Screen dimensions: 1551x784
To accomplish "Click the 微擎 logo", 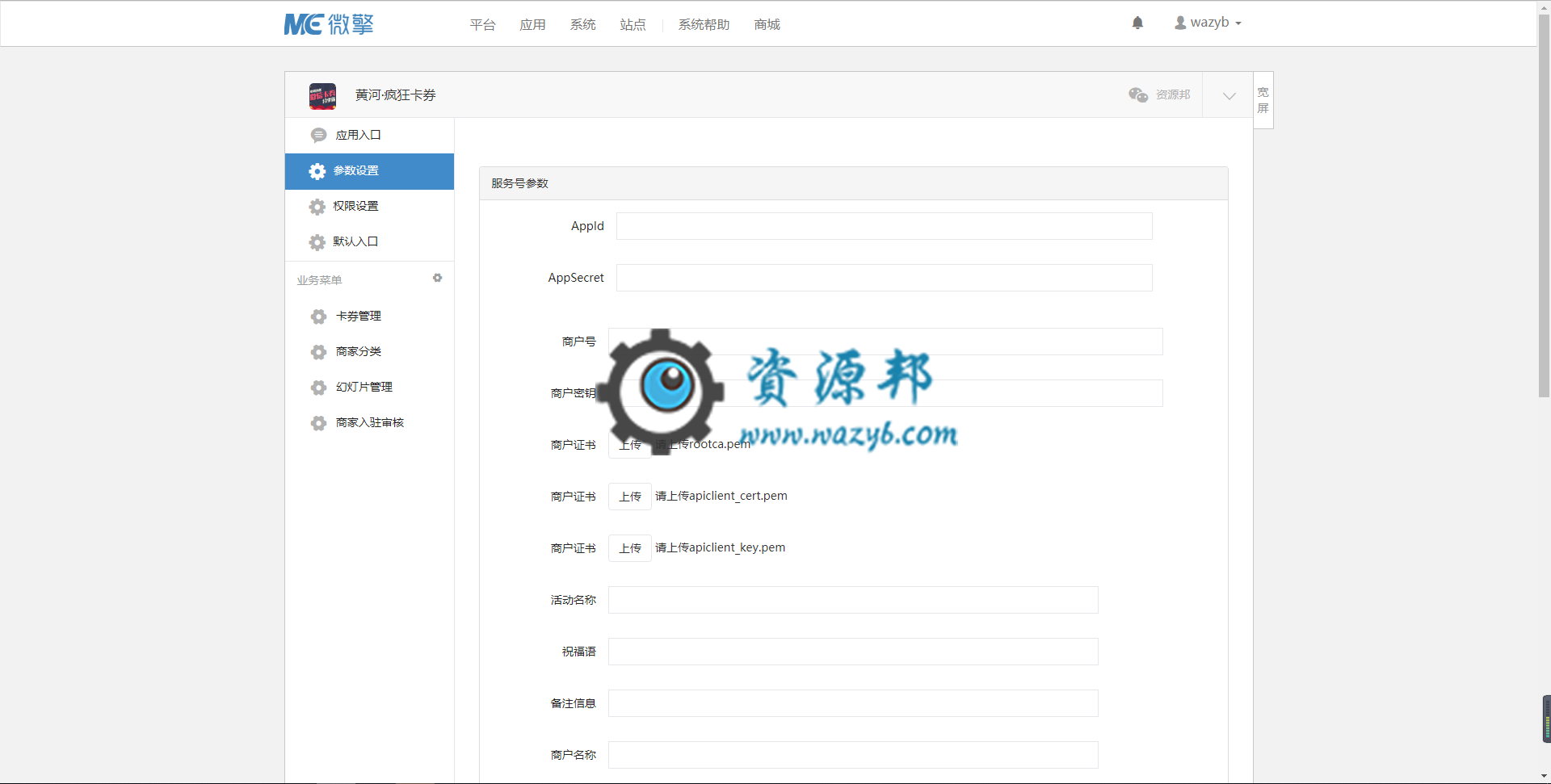I will [x=329, y=24].
